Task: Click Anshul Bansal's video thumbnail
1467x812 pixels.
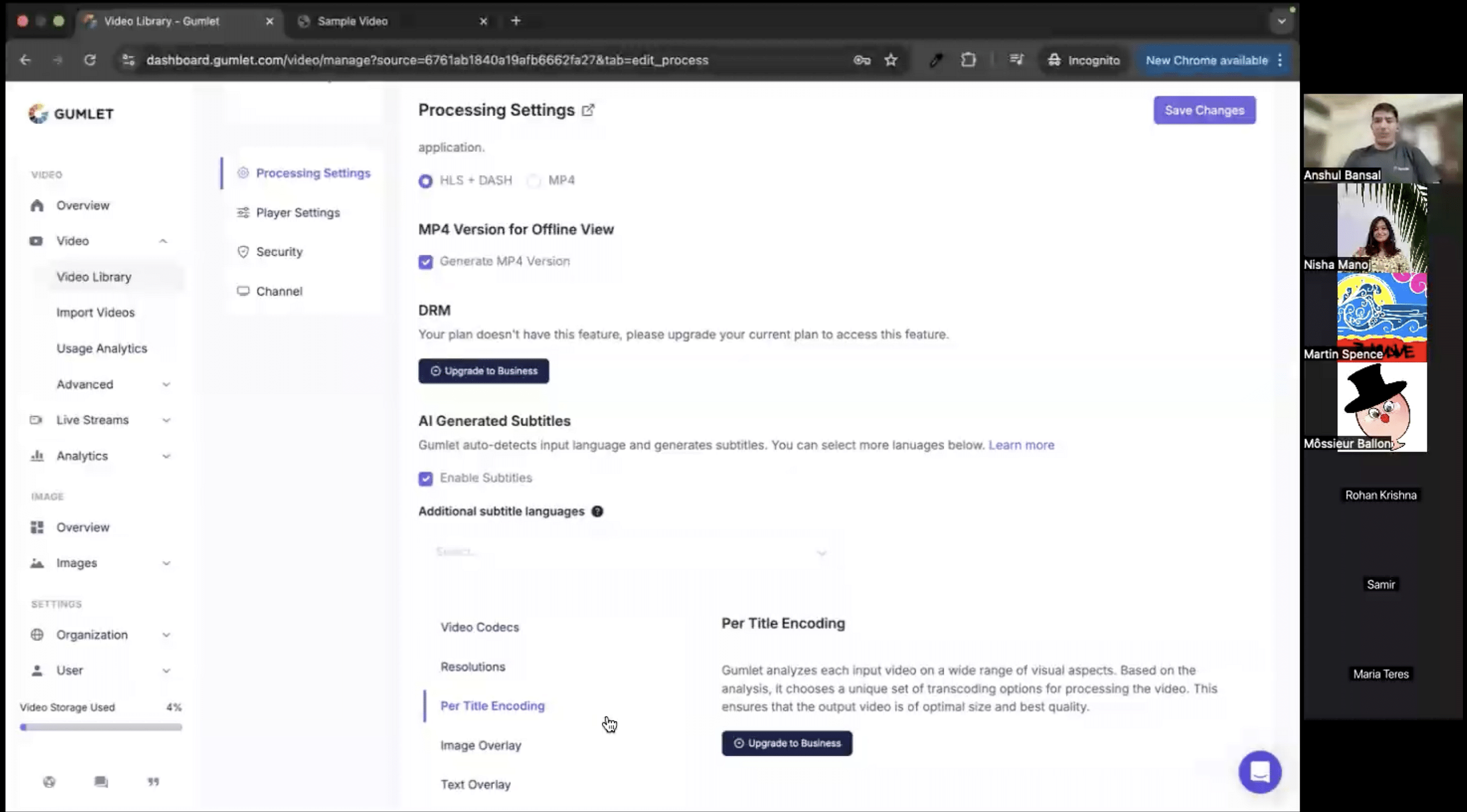Action: 1382,138
